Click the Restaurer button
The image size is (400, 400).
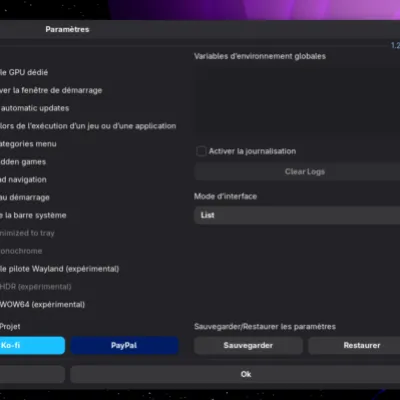(354, 345)
